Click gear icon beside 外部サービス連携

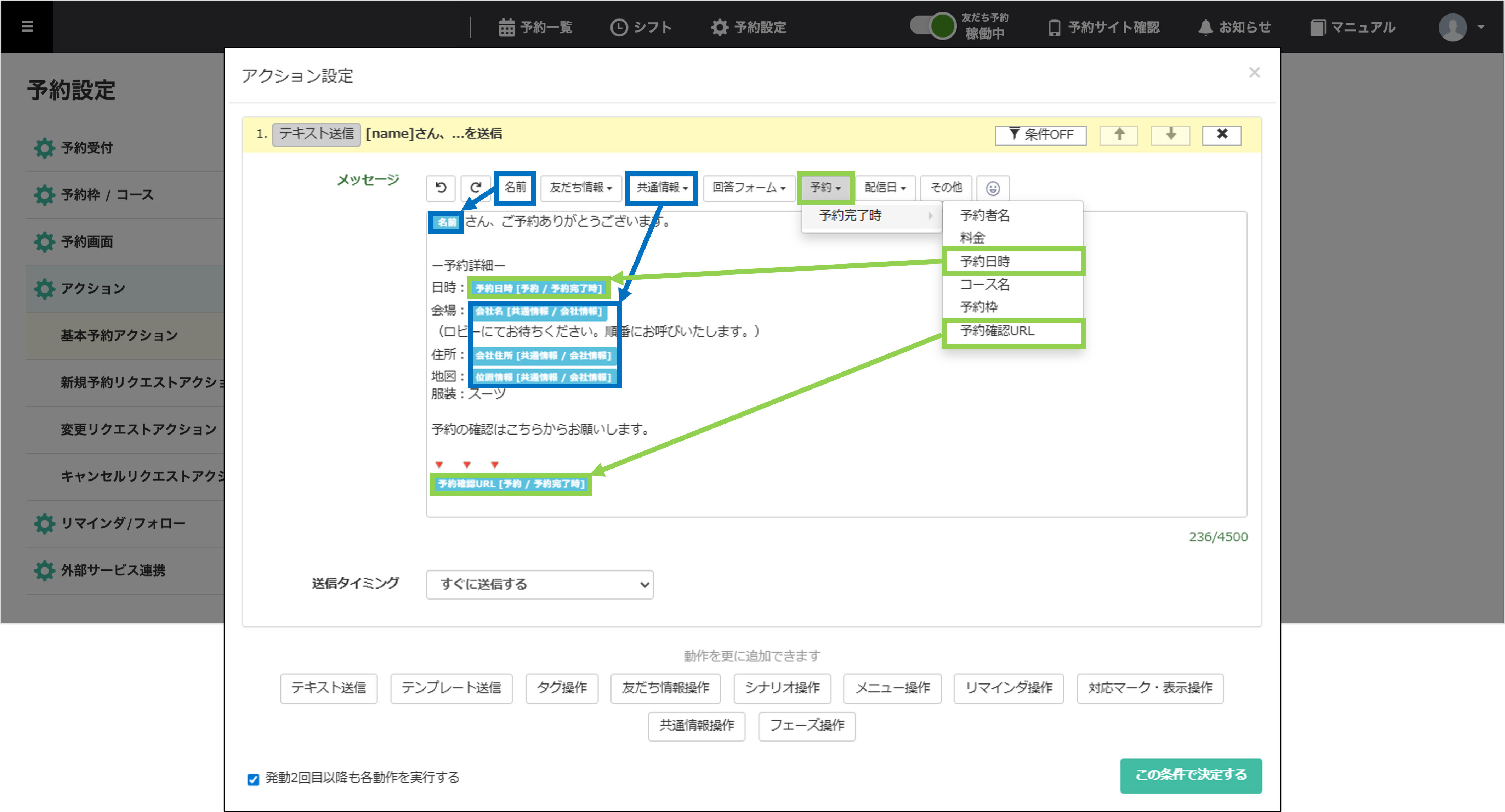(44, 570)
